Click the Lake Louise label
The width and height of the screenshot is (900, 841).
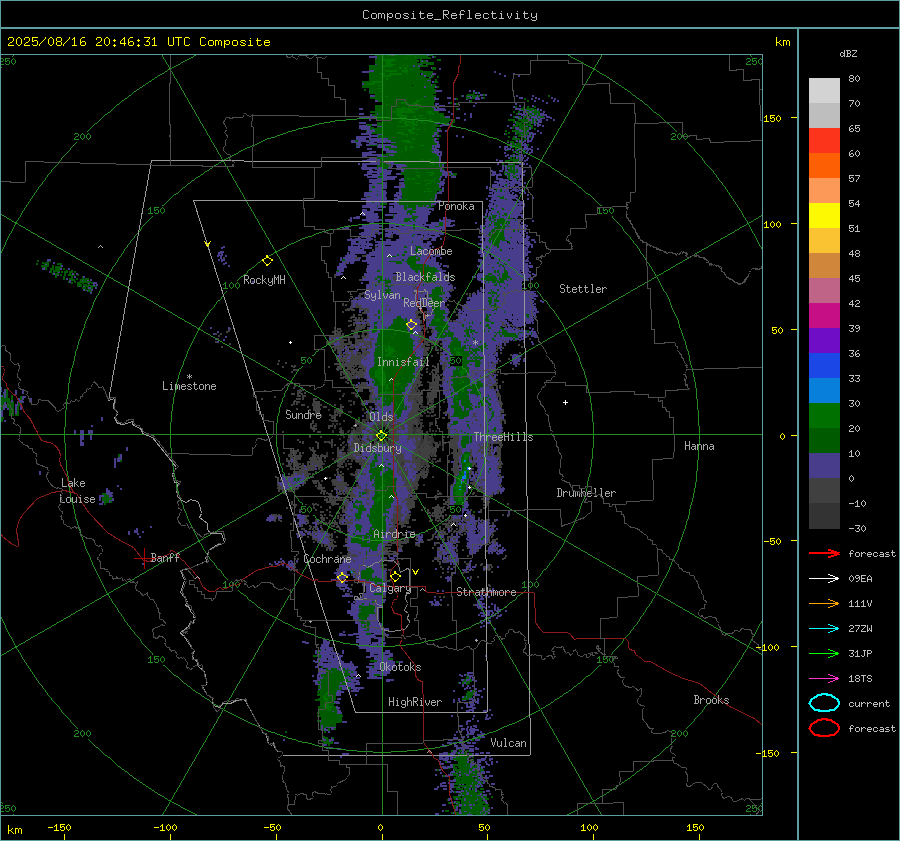coord(78,491)
